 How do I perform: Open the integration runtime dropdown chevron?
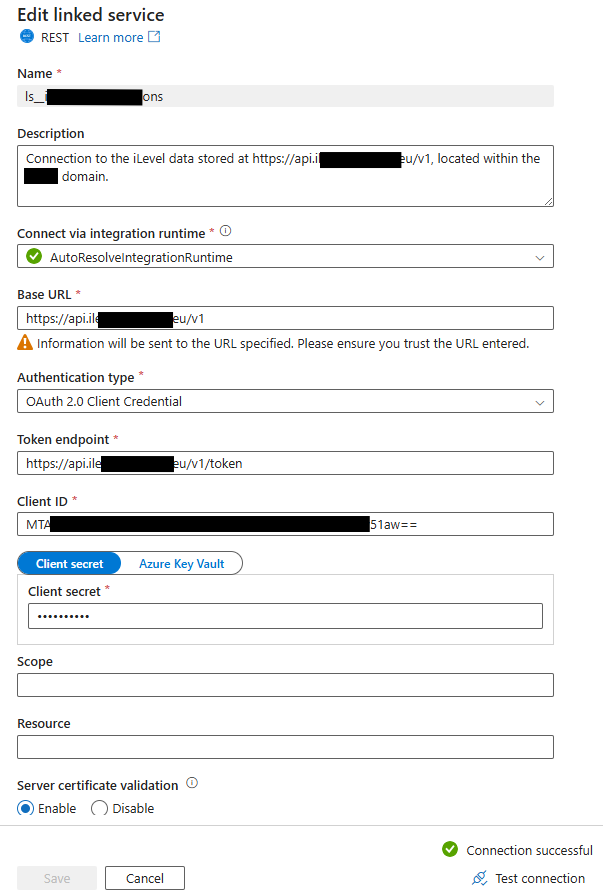[x=540, y=257]
